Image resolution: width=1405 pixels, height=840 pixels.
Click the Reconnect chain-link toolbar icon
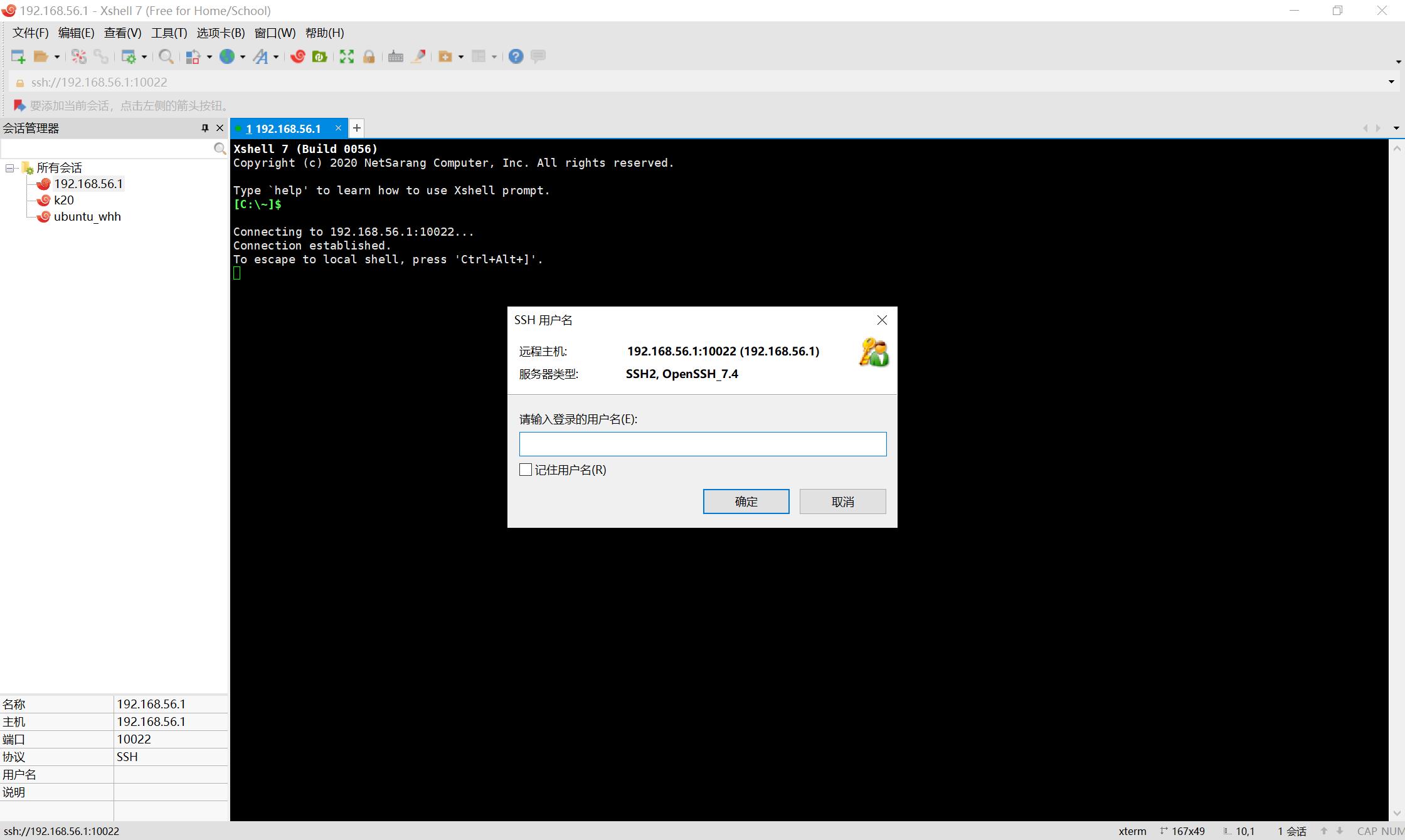[x=100, y=56]
